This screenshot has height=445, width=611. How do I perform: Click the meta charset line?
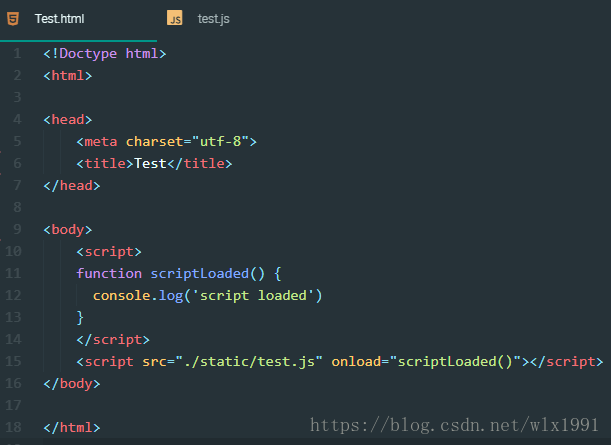(166, 141)
